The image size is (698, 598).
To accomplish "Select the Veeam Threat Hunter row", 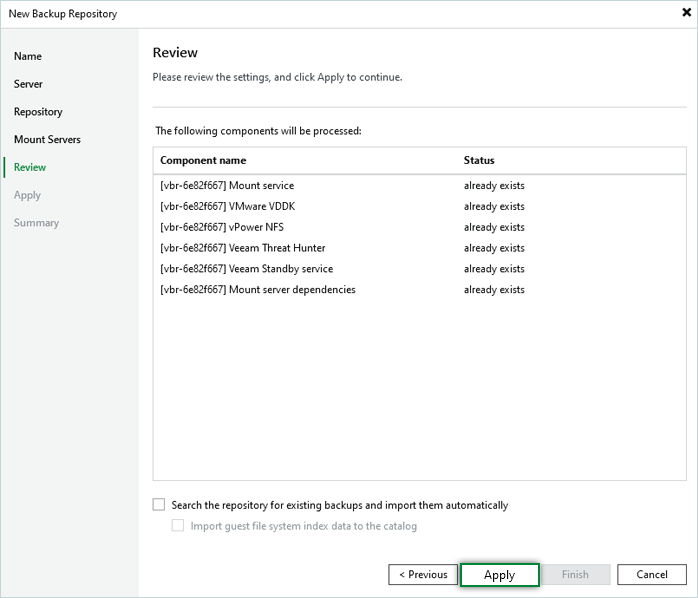I will click(x=242, y=248).
